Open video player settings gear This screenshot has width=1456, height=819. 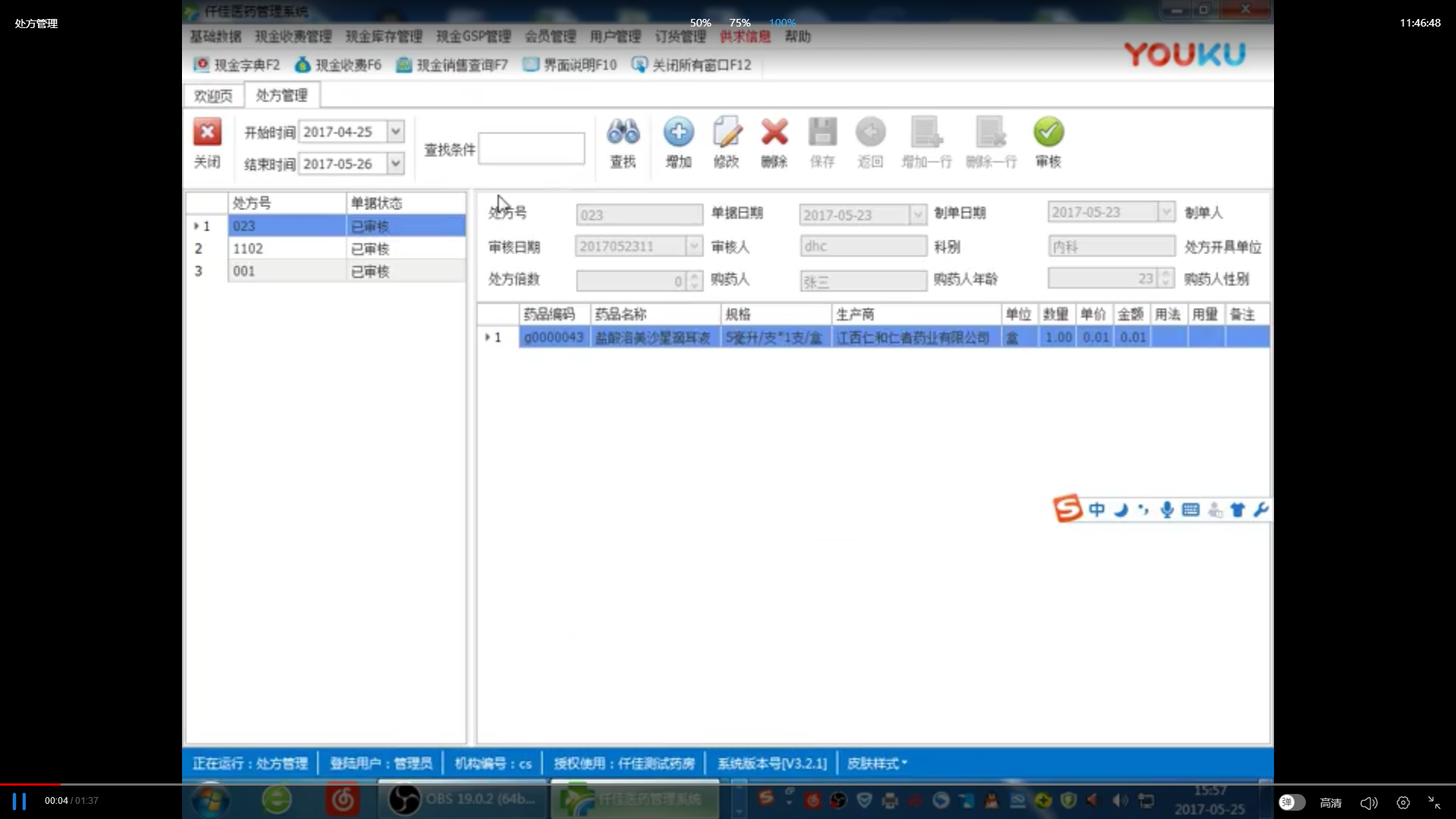coord(1403,802)
